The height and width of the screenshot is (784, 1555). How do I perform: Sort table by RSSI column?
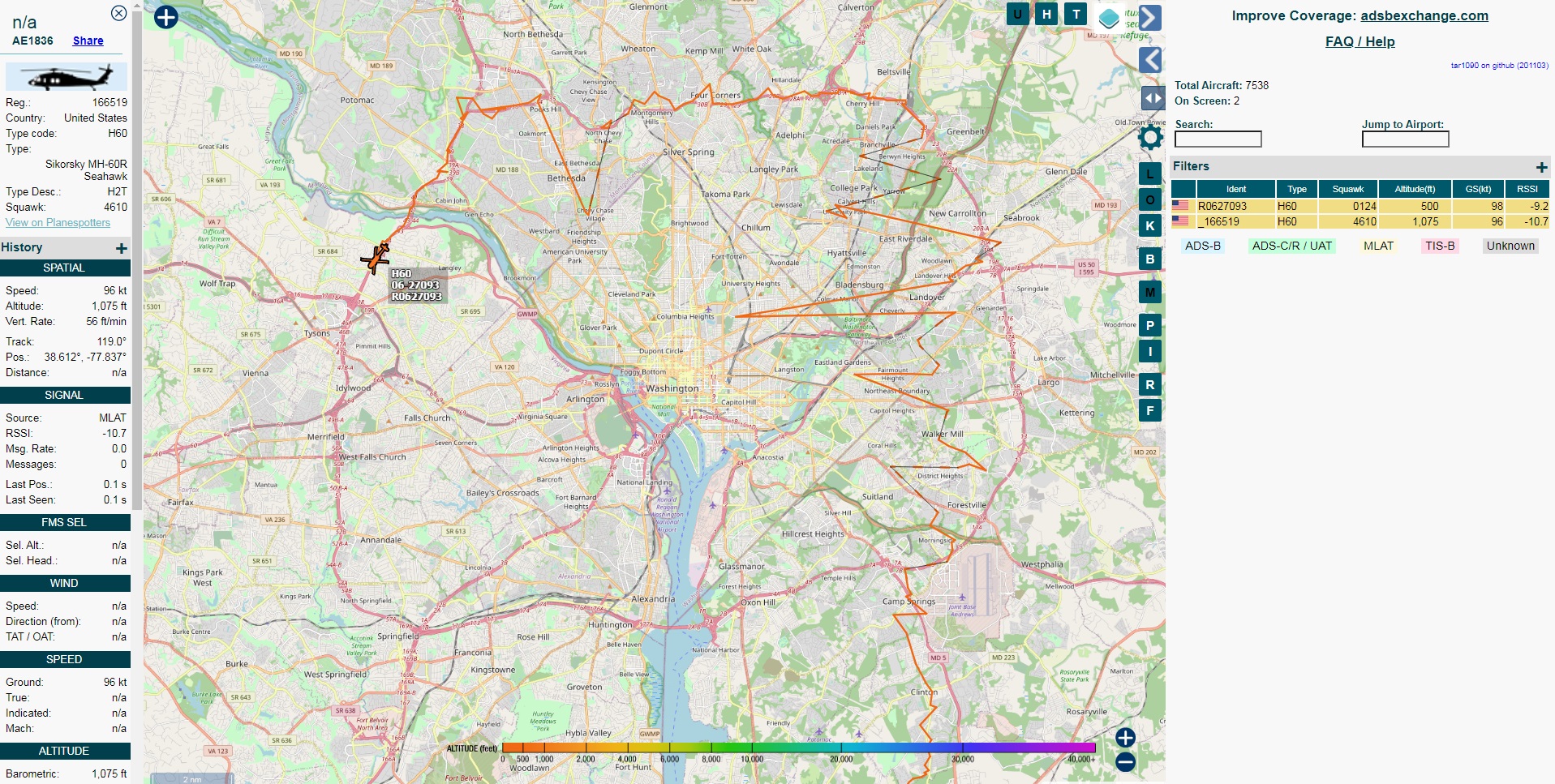(1527, 189)
